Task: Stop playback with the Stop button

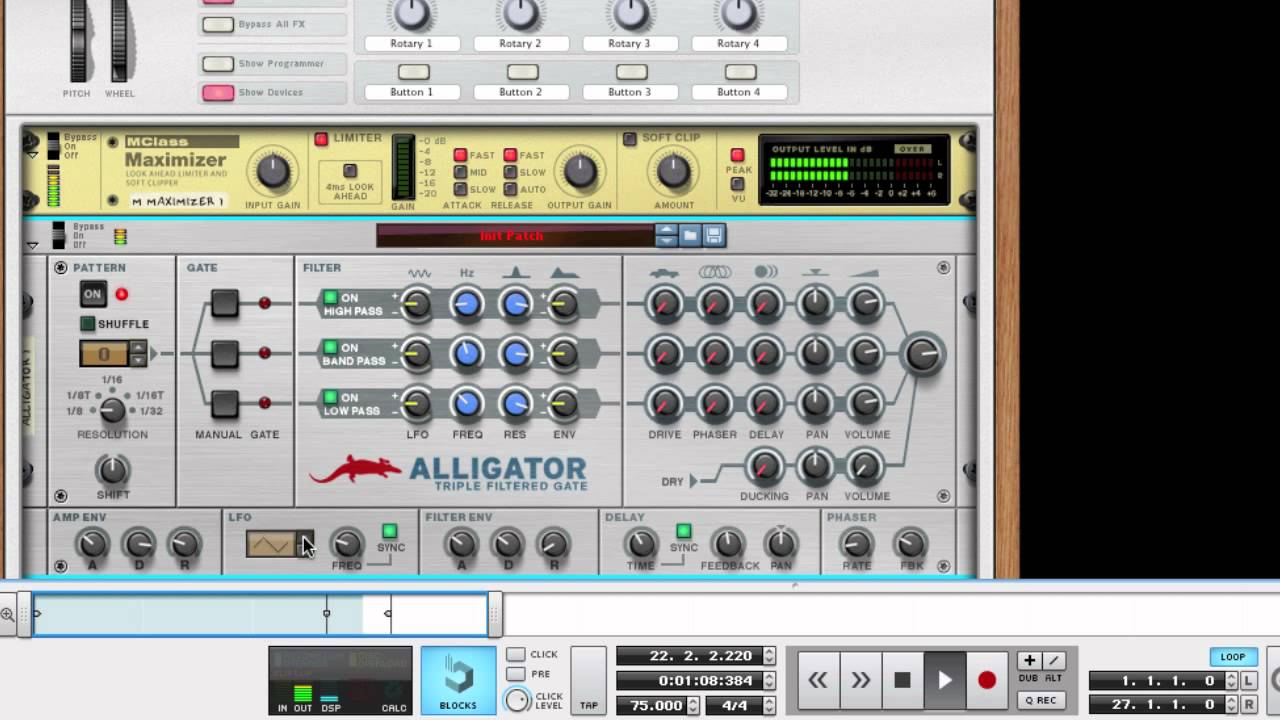Action: pyautogui.click(x=902, y=680)
